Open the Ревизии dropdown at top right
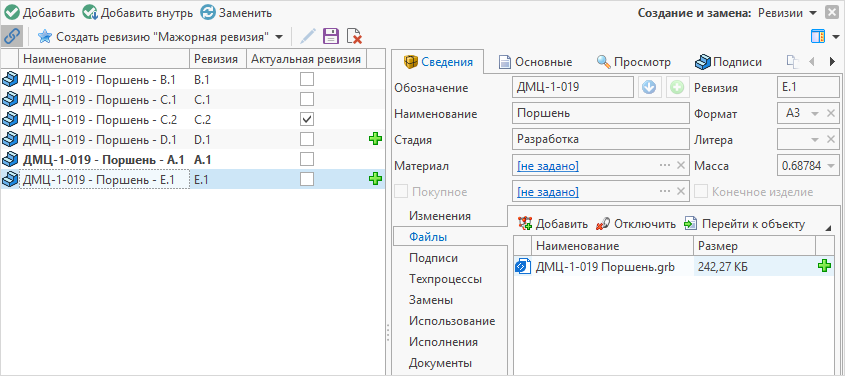845x376 pixels. (813, 12)
